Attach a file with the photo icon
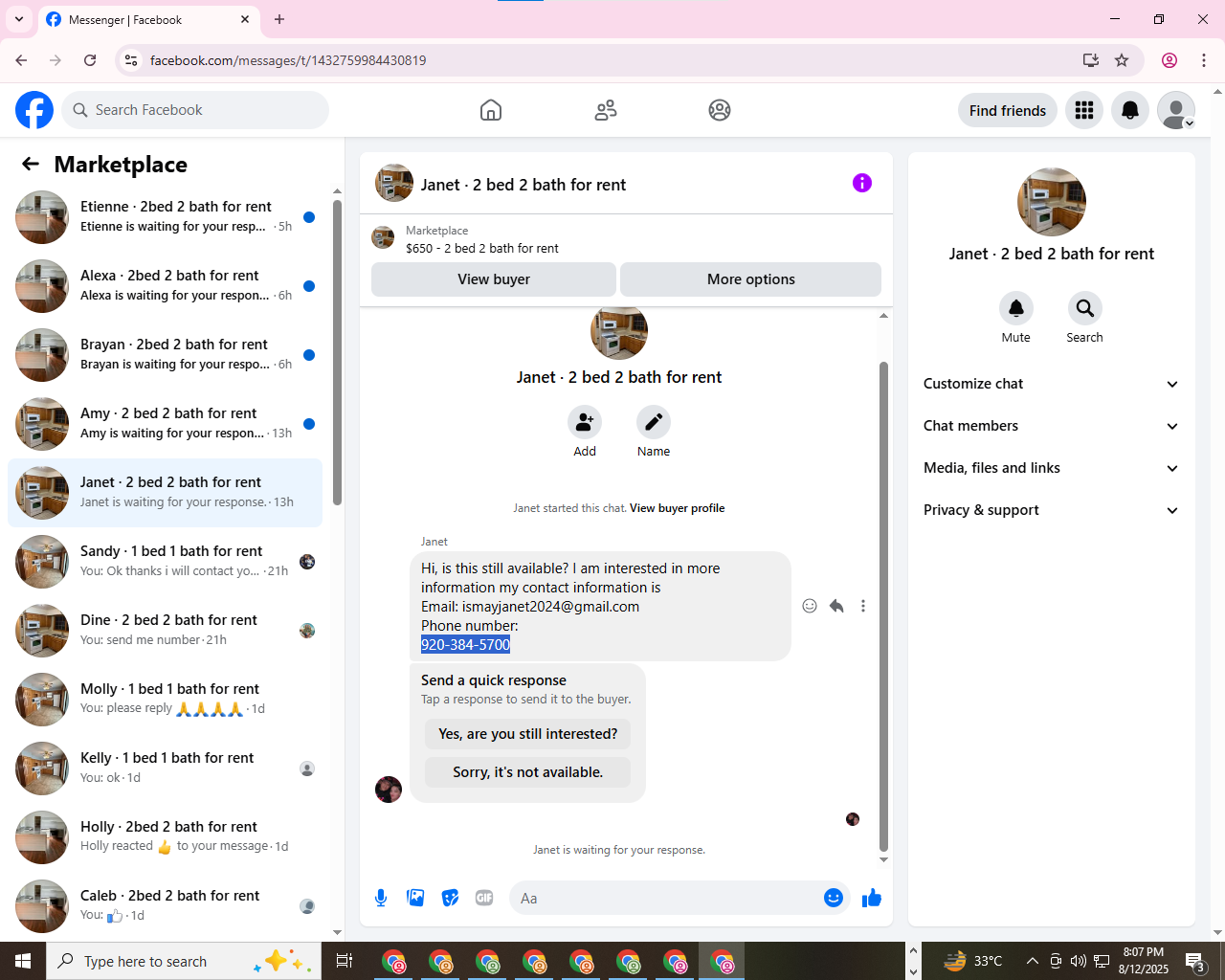 (x=415, y=898)
